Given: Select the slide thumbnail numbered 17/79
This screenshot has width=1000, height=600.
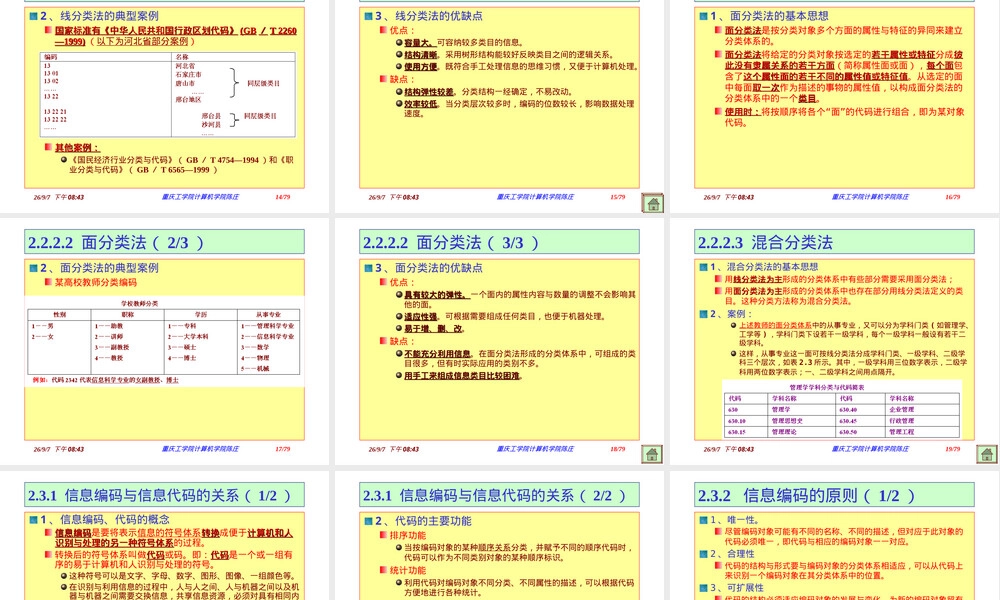Looking at the screenshot, I should click(x=165, y=342).
